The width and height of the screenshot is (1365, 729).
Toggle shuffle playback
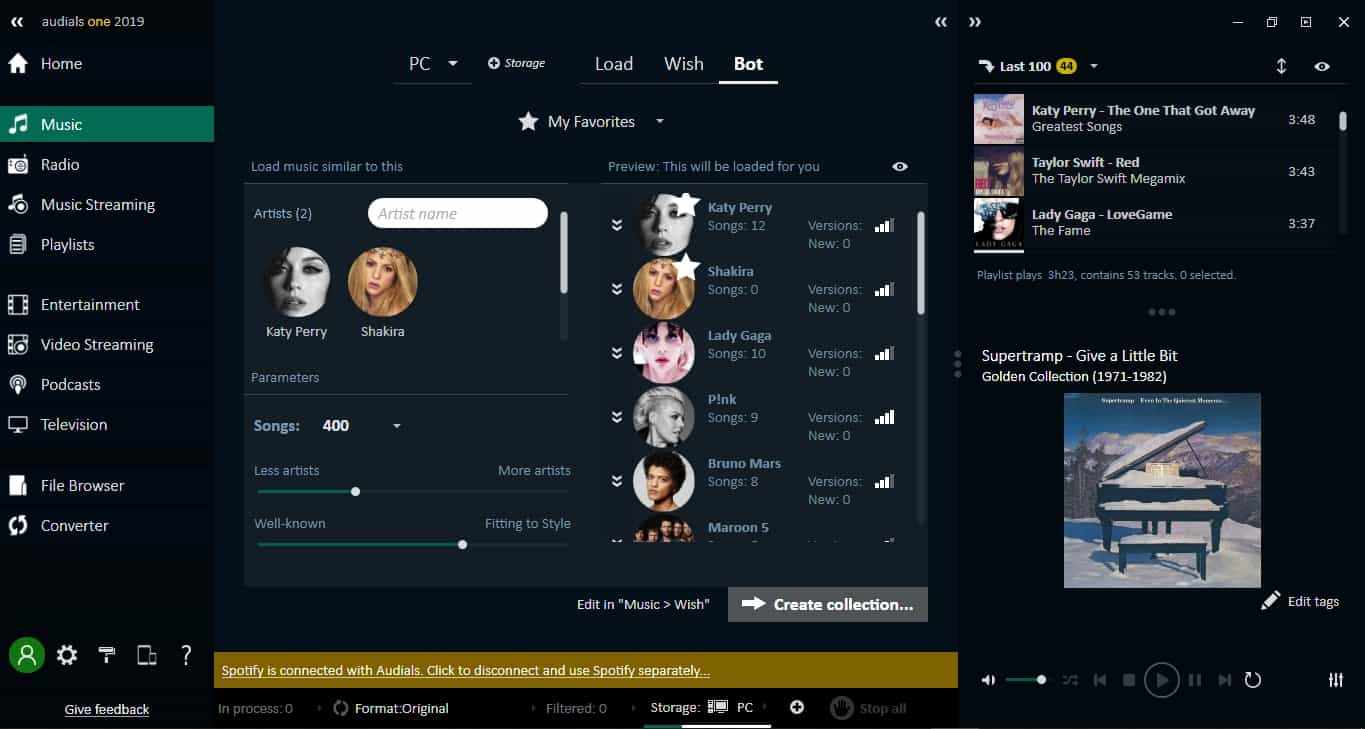coord(1070,680)
